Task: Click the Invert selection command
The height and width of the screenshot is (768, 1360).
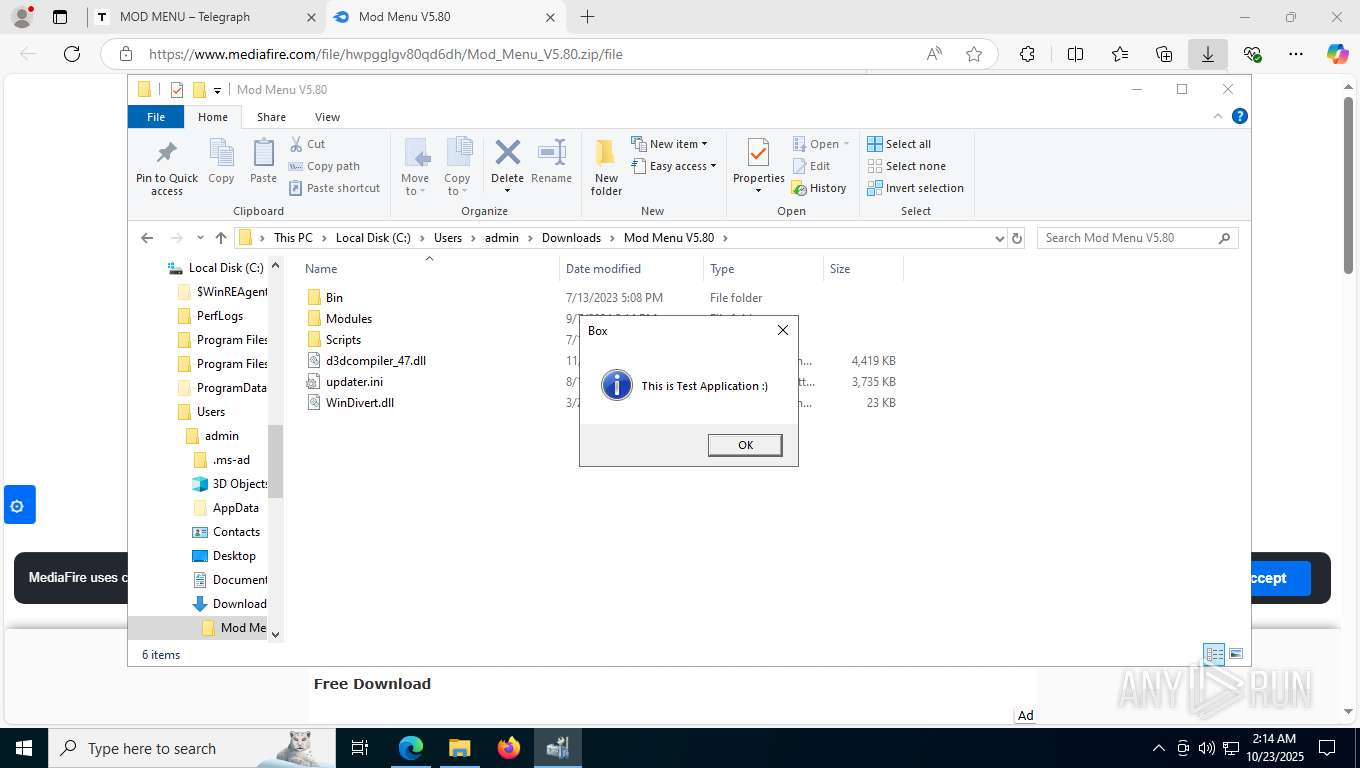Action: pyautogui.click(x=915, y=188)
